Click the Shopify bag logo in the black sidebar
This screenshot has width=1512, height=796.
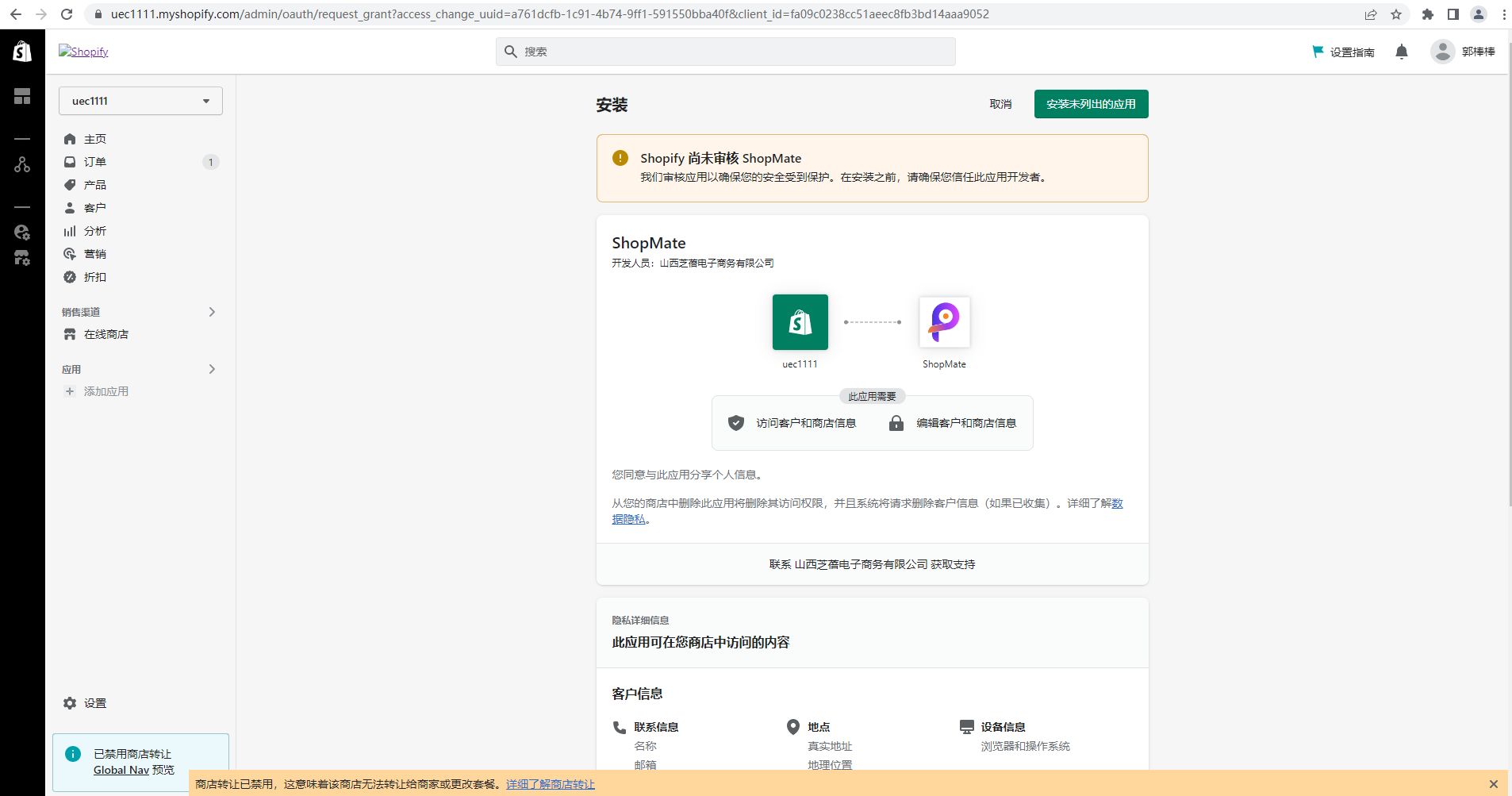pos(22,52)
